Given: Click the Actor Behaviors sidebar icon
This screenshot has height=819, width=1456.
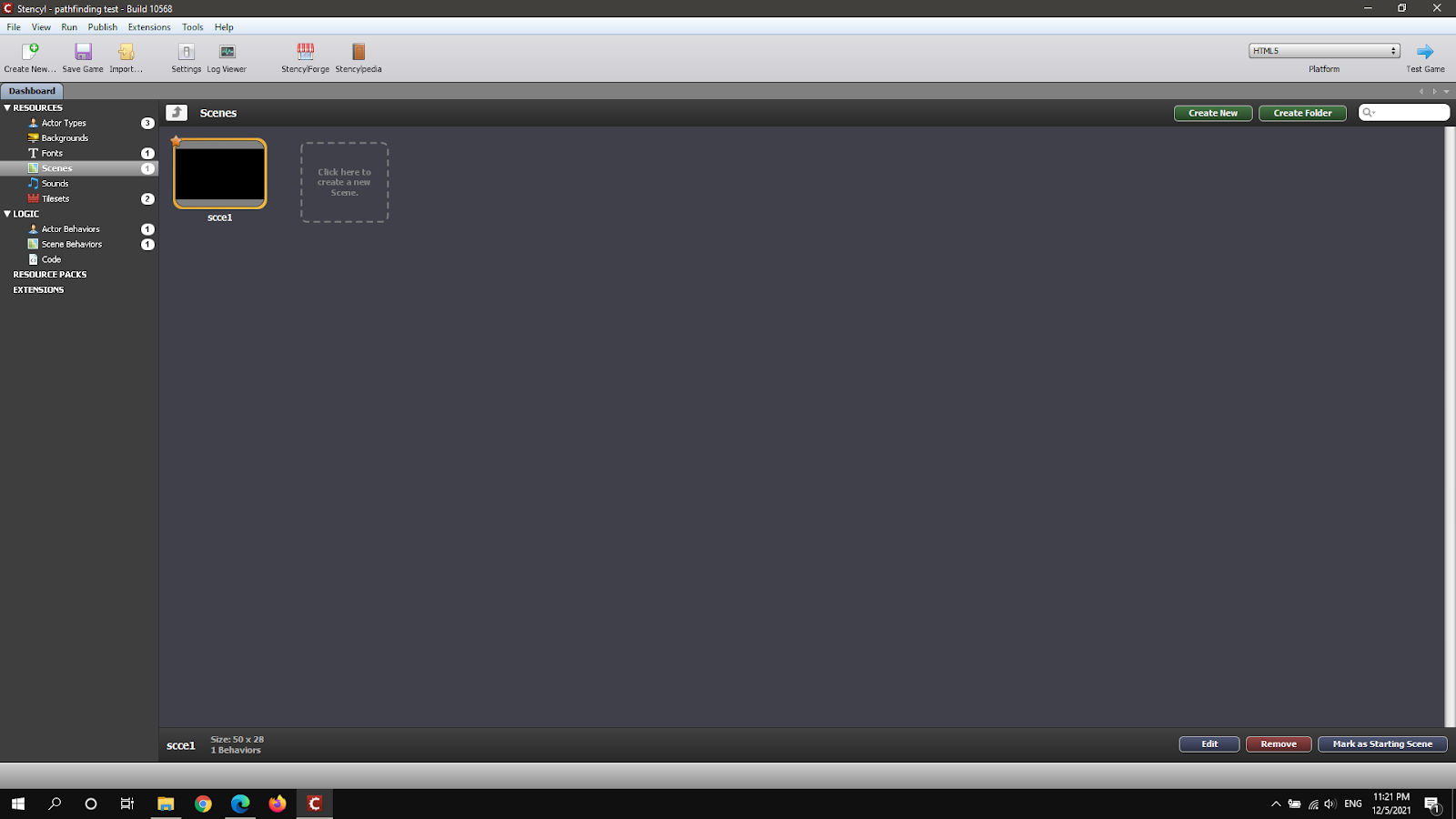Looking at the screenshot, I should (x=34, y=229).
